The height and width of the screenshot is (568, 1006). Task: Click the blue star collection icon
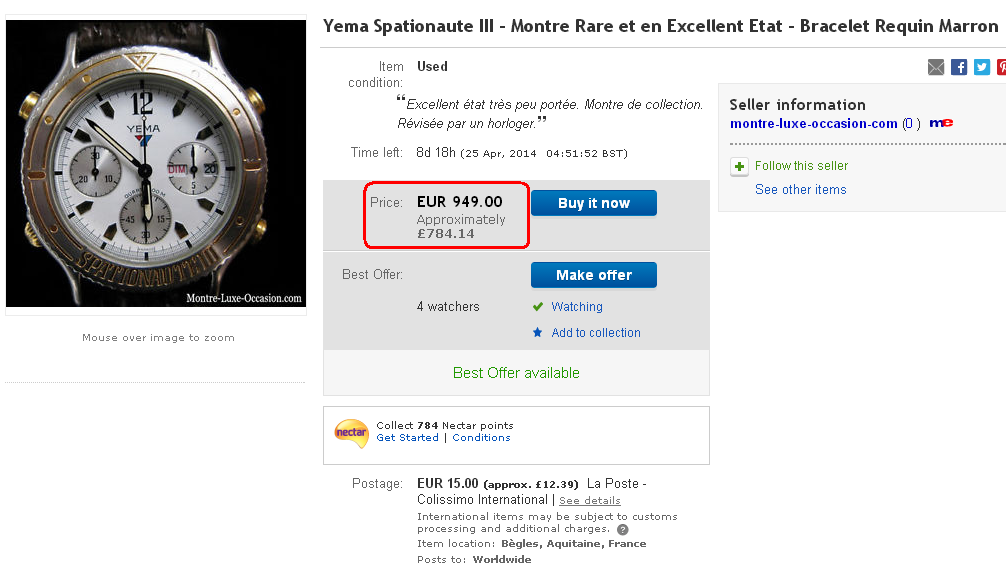click(x=538, y=333)
